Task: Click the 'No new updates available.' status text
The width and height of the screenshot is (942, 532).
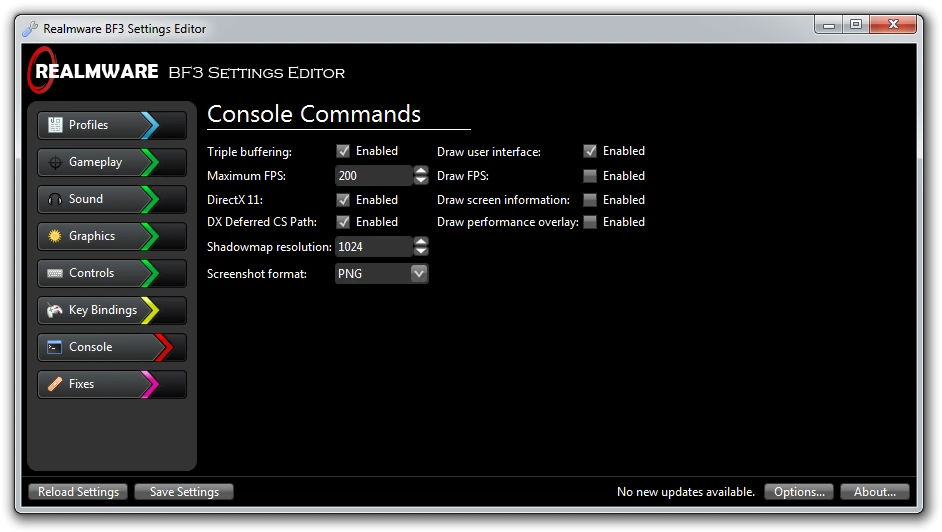Action: [685, 492]
